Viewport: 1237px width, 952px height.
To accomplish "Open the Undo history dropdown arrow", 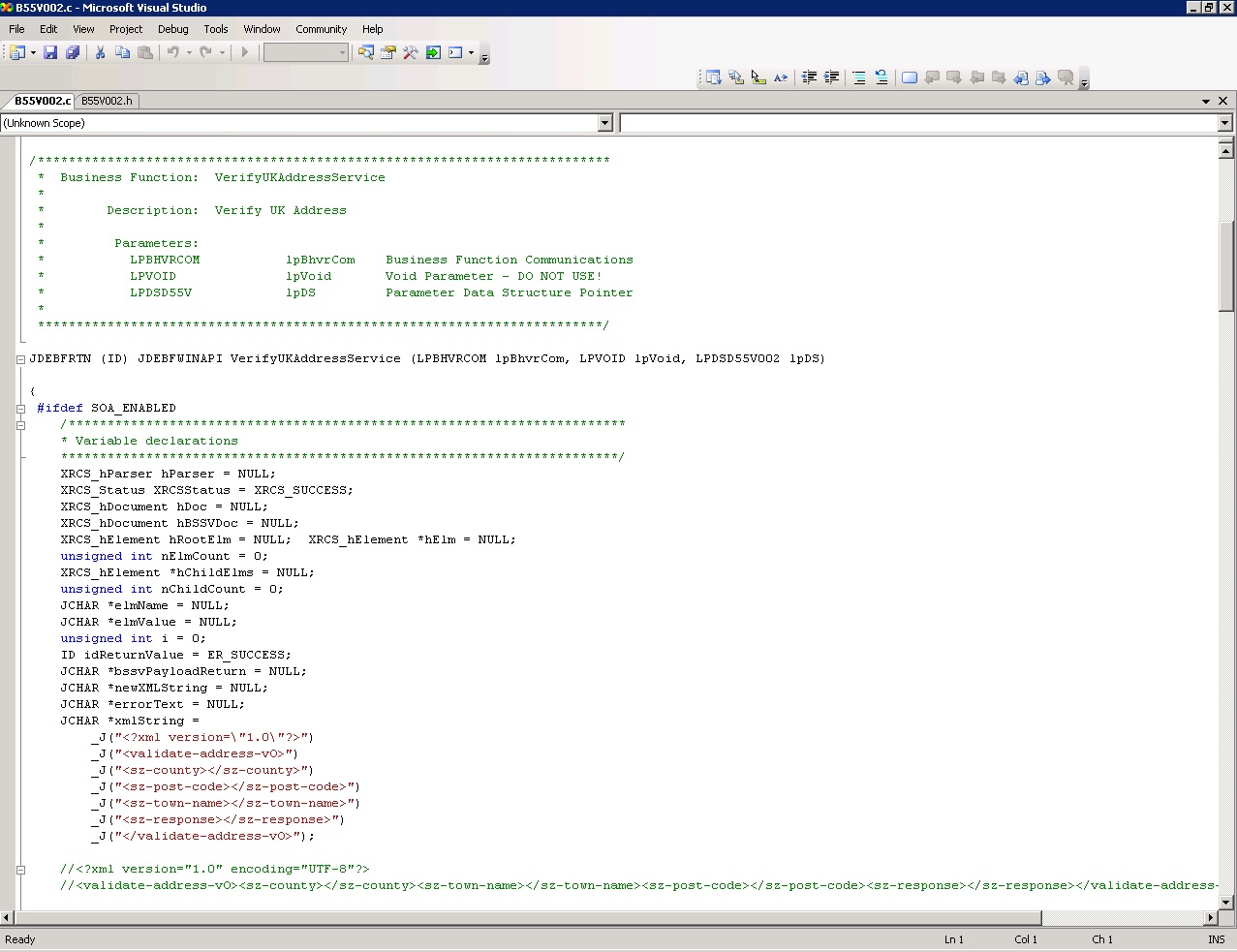I will tap(187, 52).
